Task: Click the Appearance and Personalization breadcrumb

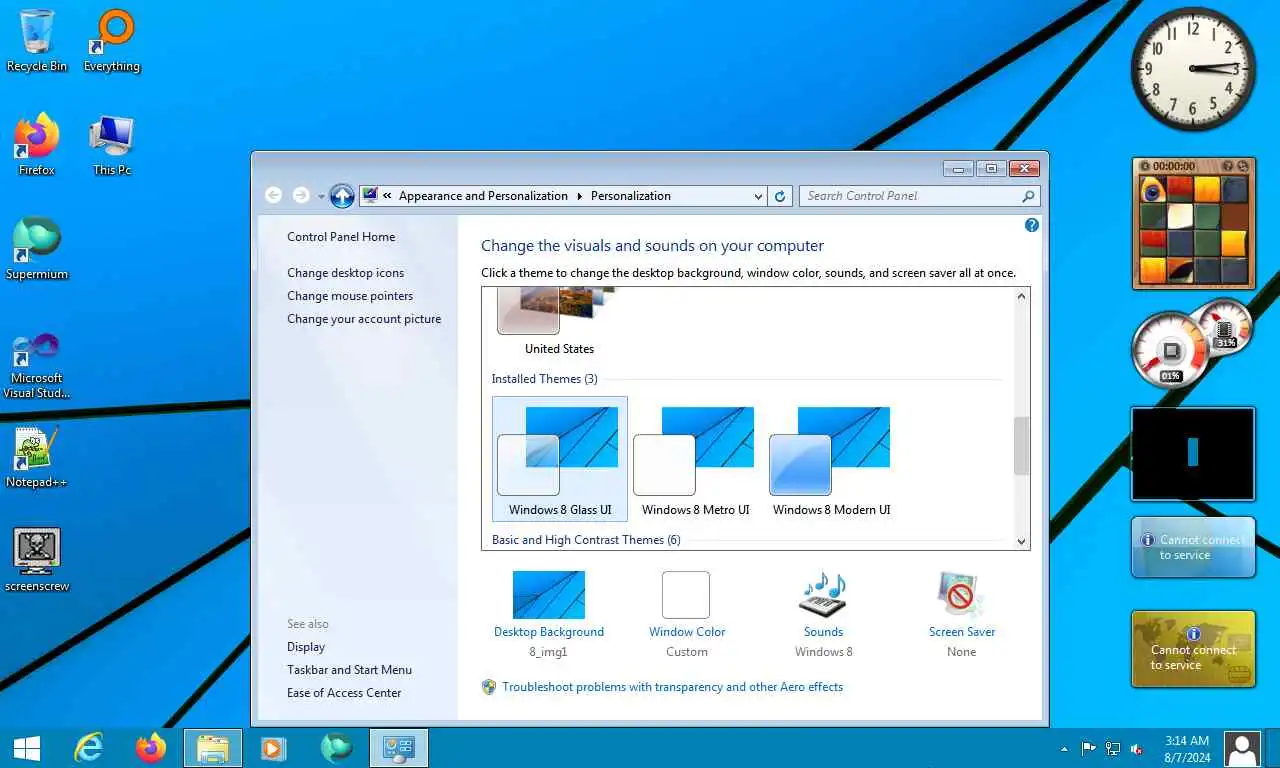Action: (483, 196)
